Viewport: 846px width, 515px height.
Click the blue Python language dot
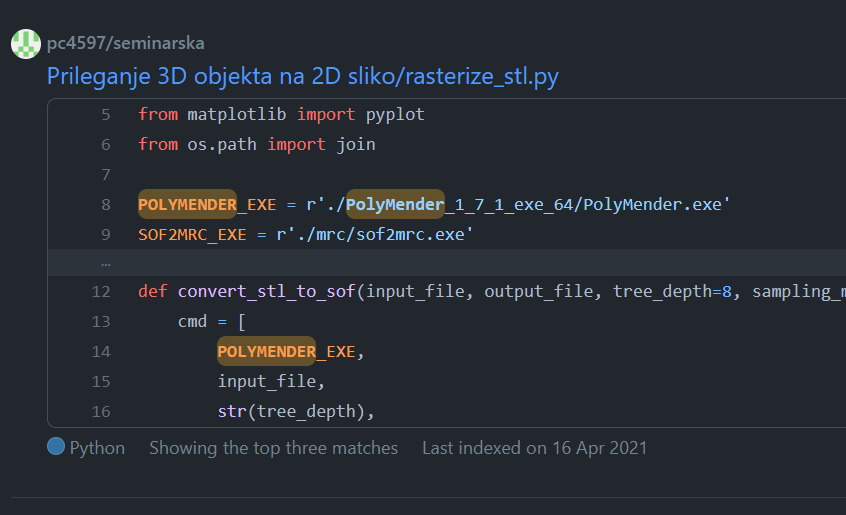click(56, 447)
